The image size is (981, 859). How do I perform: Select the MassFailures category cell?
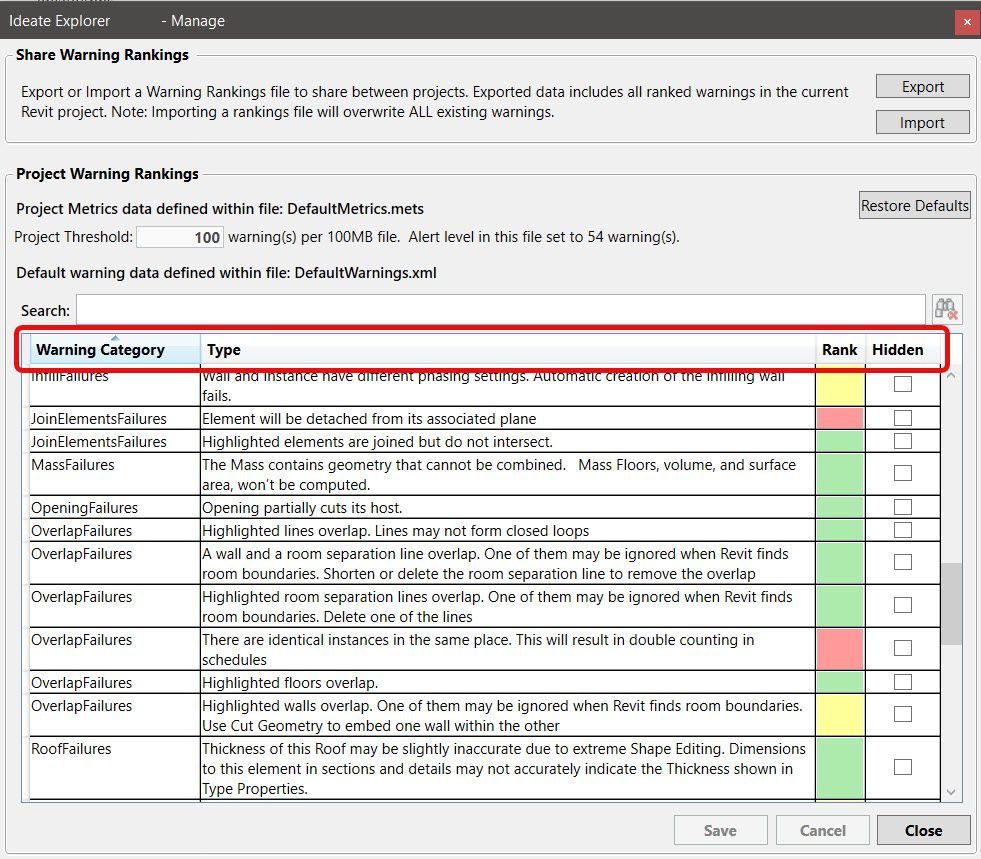114,474
